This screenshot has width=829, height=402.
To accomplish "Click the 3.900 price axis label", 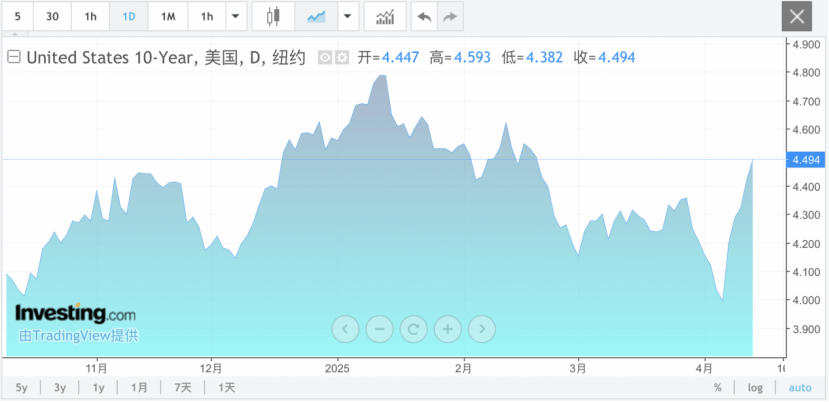I will tap(806, 329).
